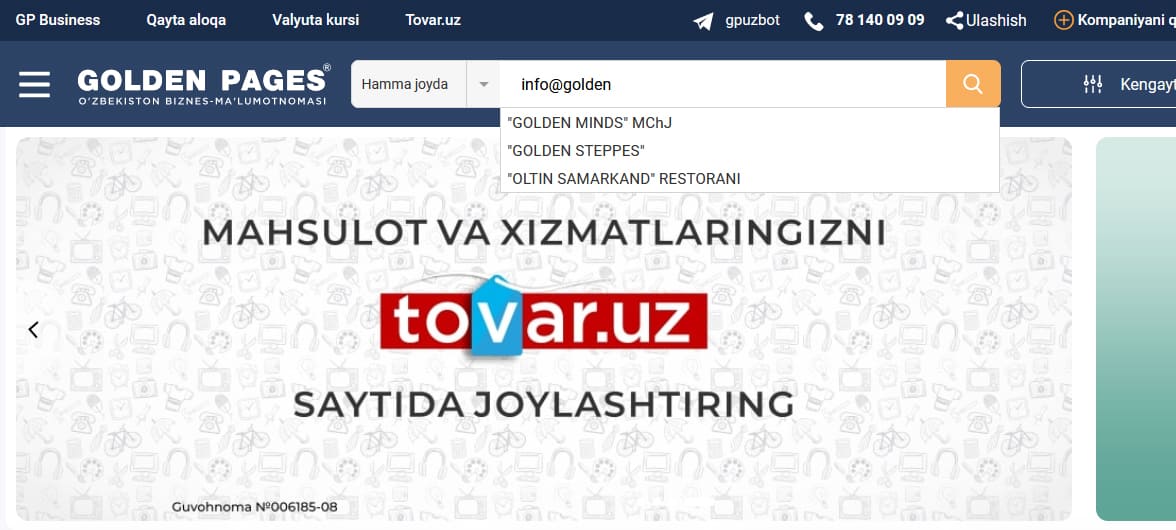Click the tovar.uz banner image
The width and height of the screenshot is (1176, 530).
[x=544, y=329]
